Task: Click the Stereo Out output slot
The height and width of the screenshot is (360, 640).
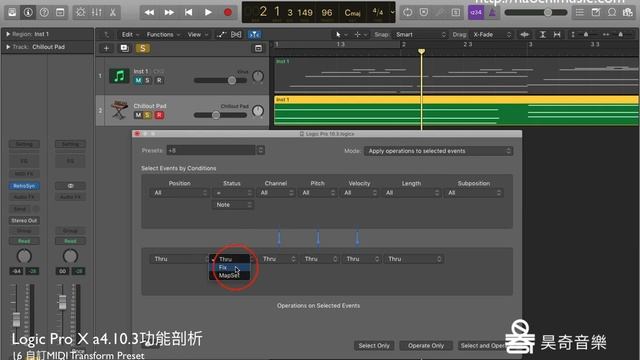Action: [x=24, y=220]
